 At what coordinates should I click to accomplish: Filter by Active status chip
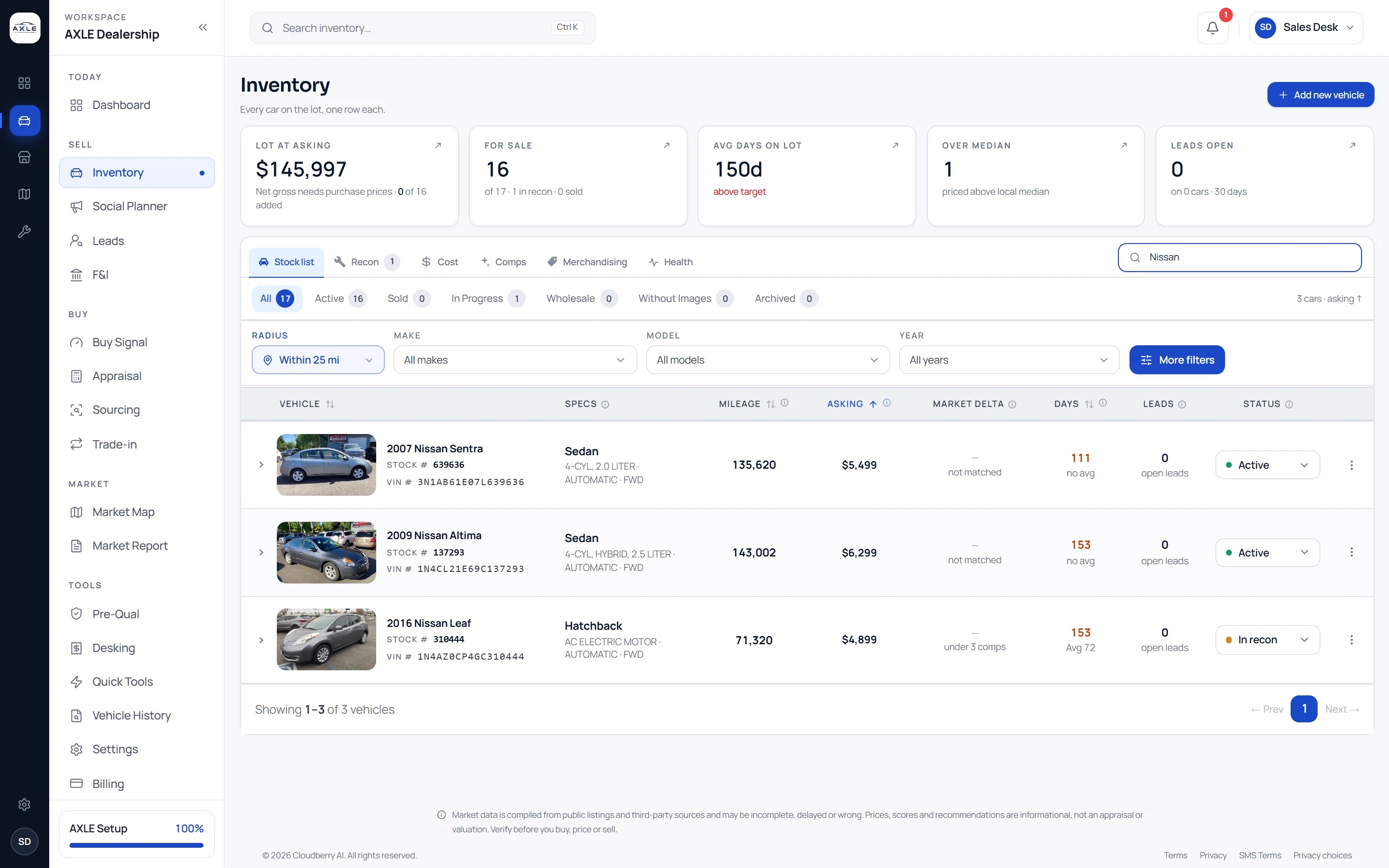click(341, 298)
